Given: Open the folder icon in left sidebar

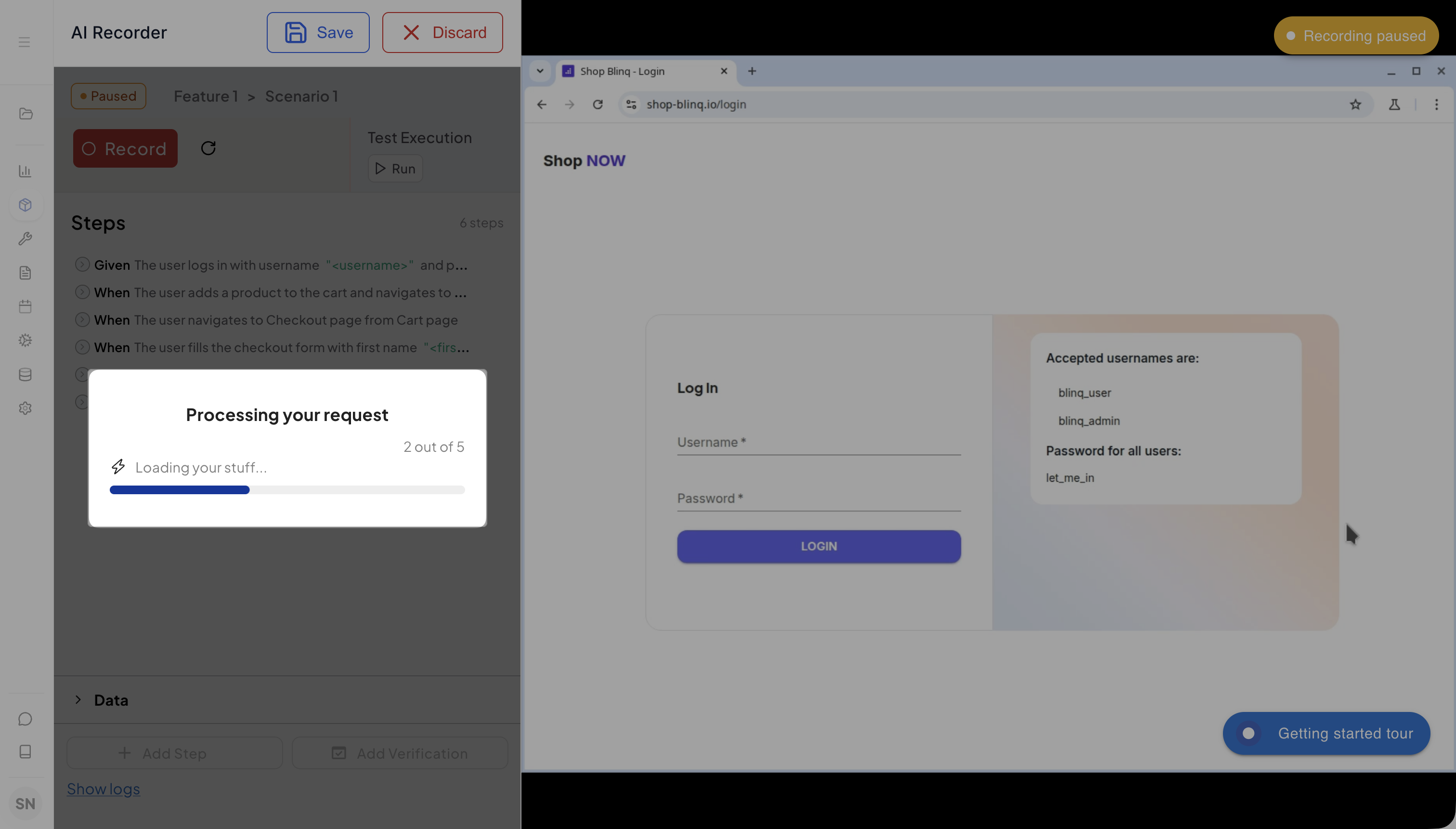Looking at the screenshot, I should coord(26,113).
